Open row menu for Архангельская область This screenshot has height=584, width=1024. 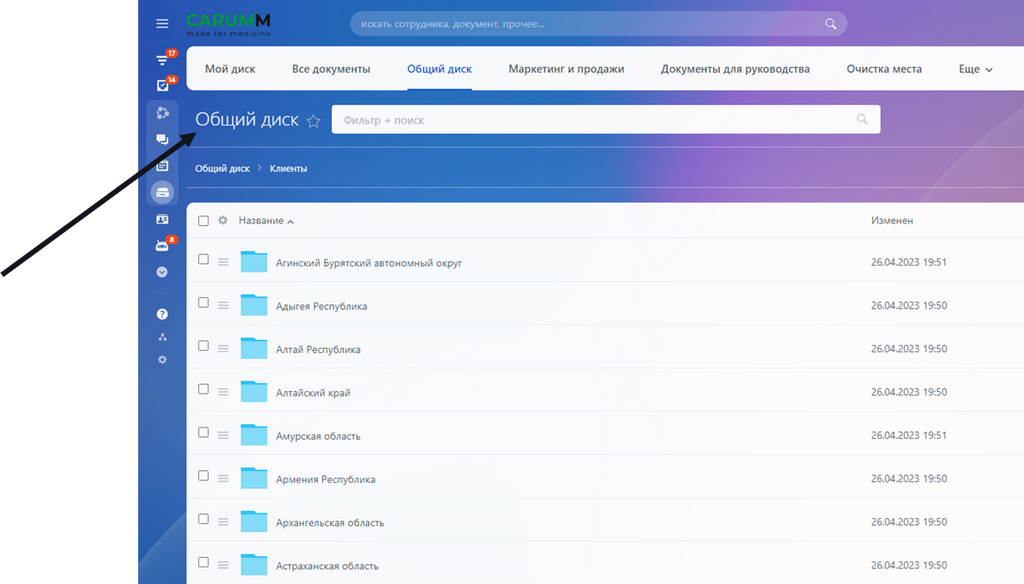coord(223,522)
